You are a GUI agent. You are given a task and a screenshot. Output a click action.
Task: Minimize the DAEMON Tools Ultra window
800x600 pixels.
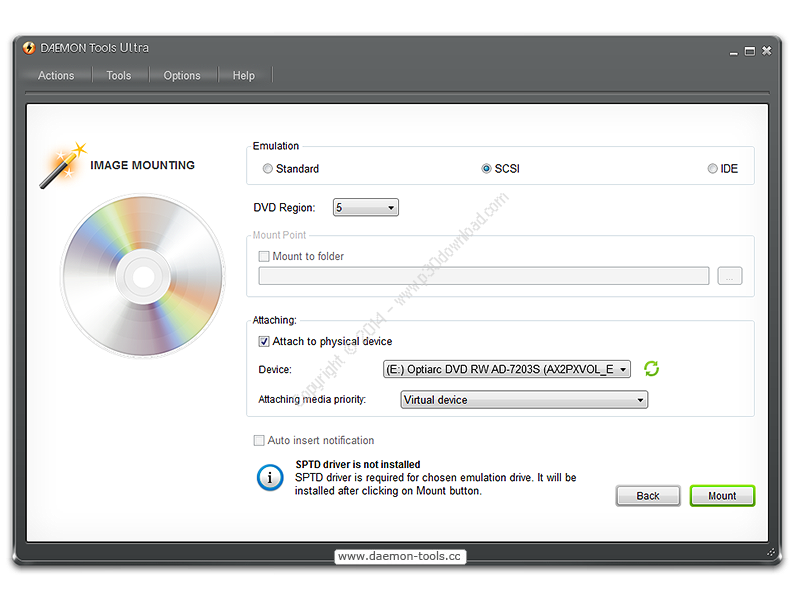734,52
